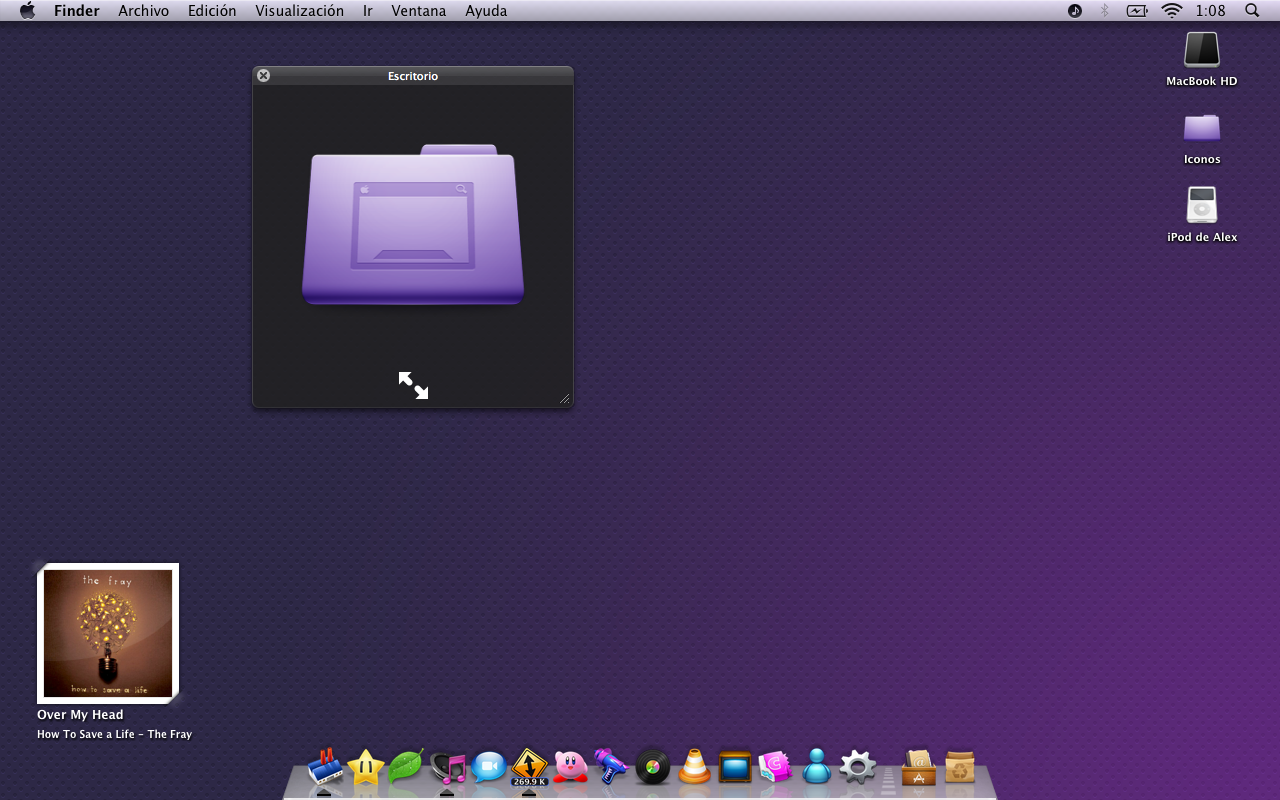This screenshot has width=1280, height=800.
Task: Click the Over My Head song title
Action: [80, 715]
